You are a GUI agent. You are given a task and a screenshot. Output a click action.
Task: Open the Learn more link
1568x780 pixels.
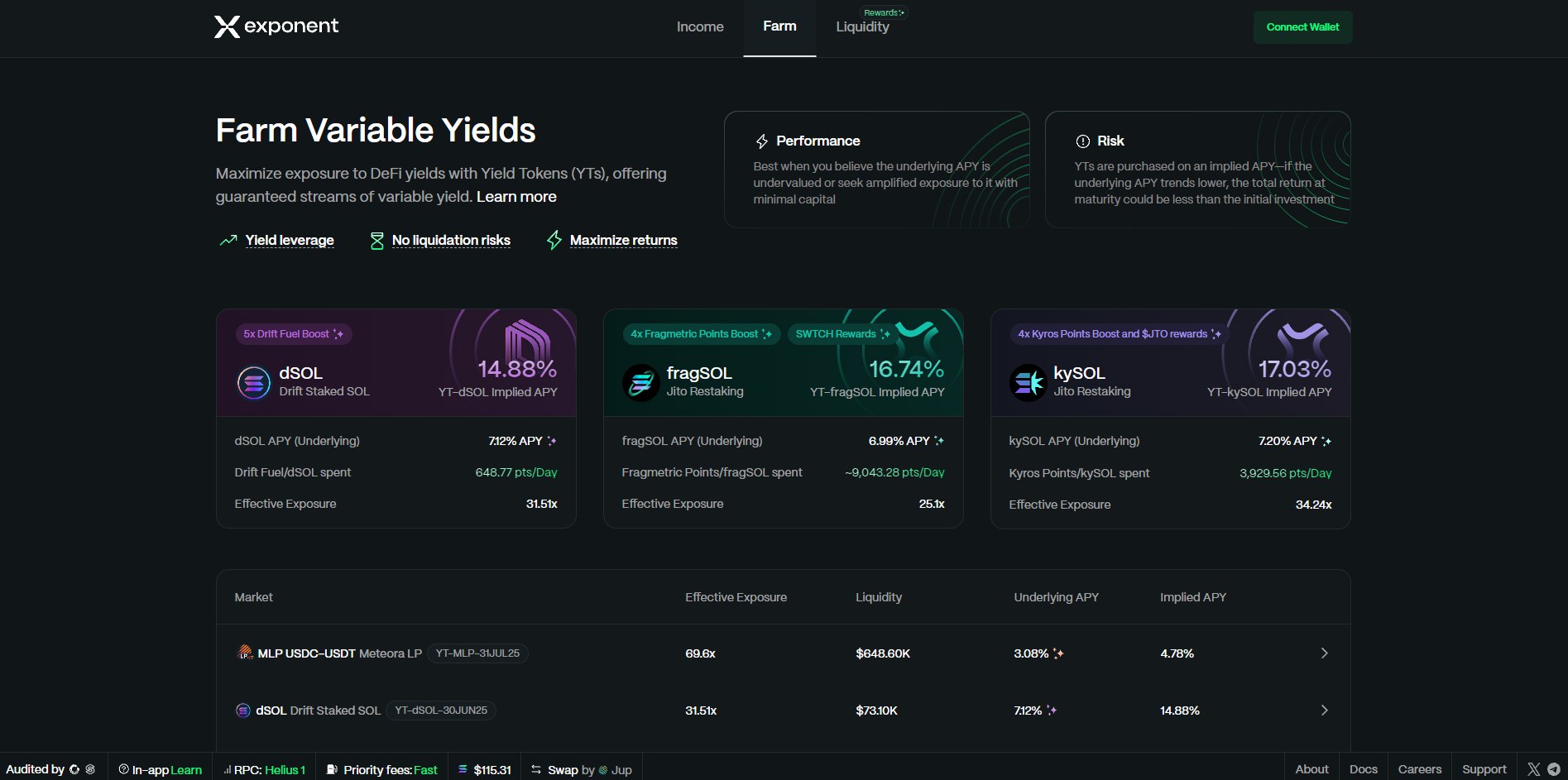tap(516, 197)
